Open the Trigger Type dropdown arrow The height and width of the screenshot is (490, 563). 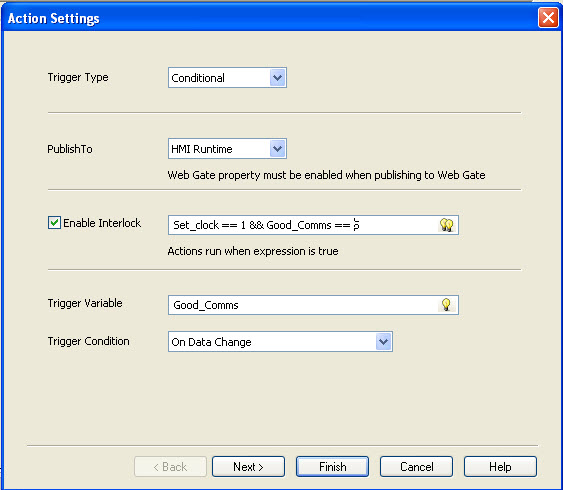(x=277, y=78)
